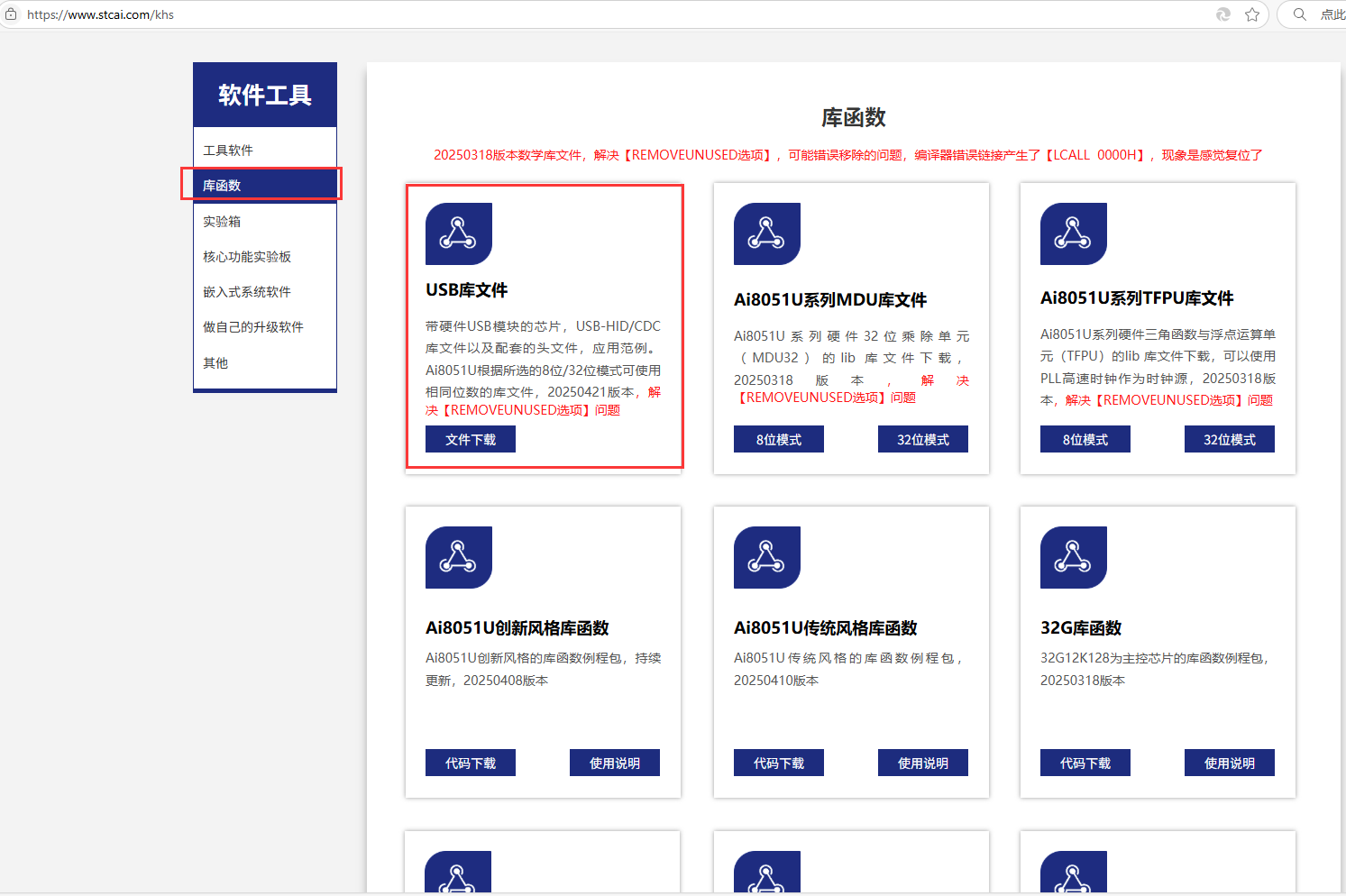Click the 库函数 page heading

[854, 117]
